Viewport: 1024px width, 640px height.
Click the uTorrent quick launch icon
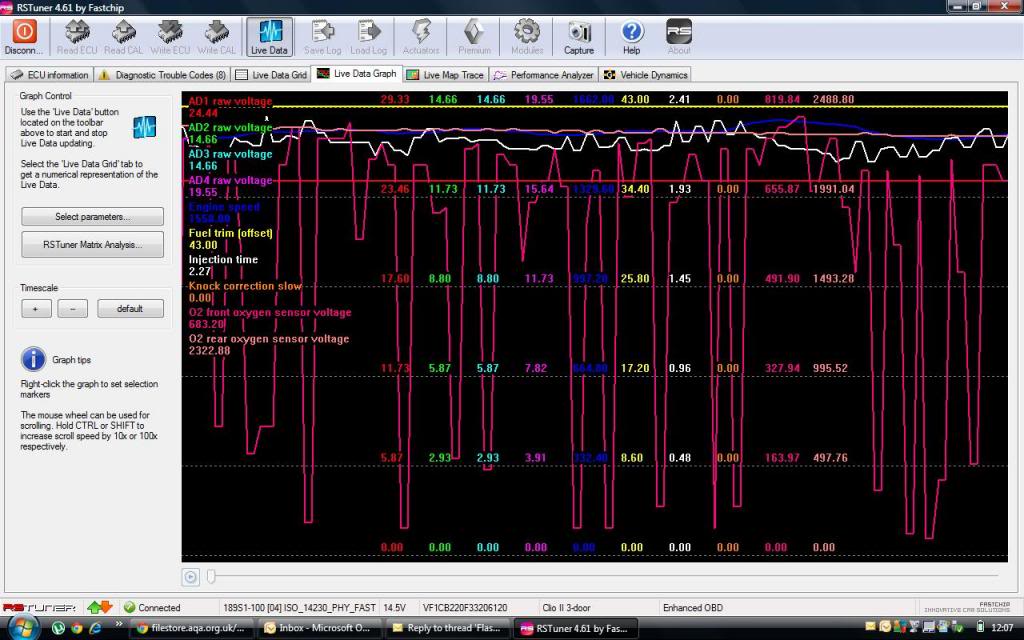(58, 628)
